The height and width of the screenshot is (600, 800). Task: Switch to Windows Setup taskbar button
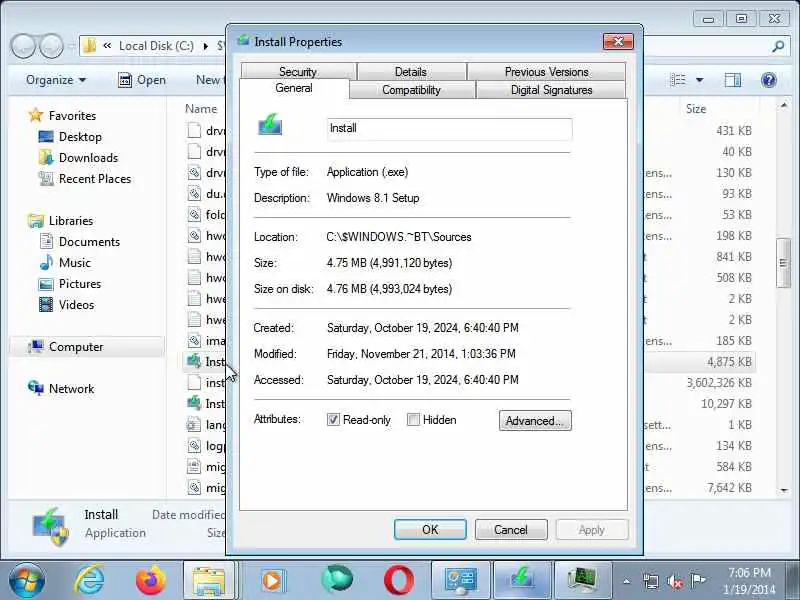[x=522, y=581]
